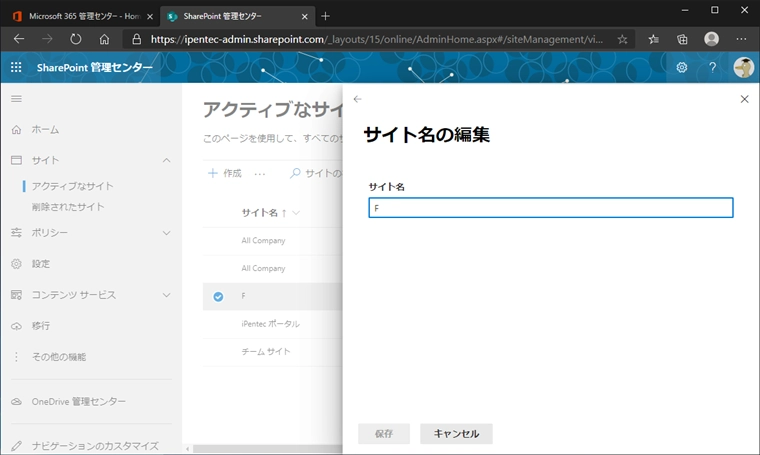This screenshot has height=455, width=760.
Task: Open SharePoint settings gear icon
Action: (x=681, y=67)
